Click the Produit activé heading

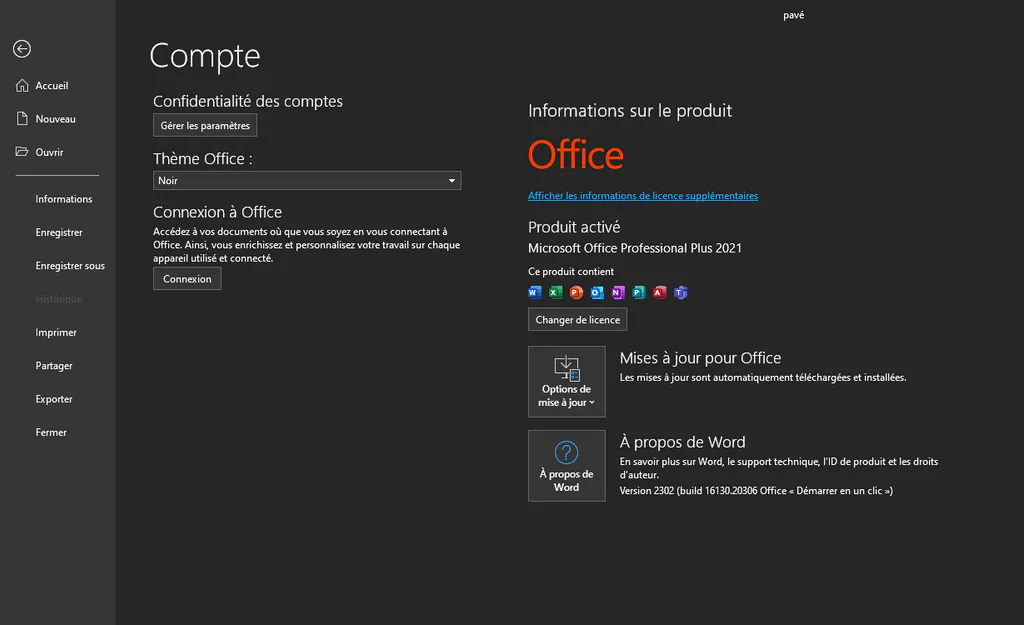(574, 227)
